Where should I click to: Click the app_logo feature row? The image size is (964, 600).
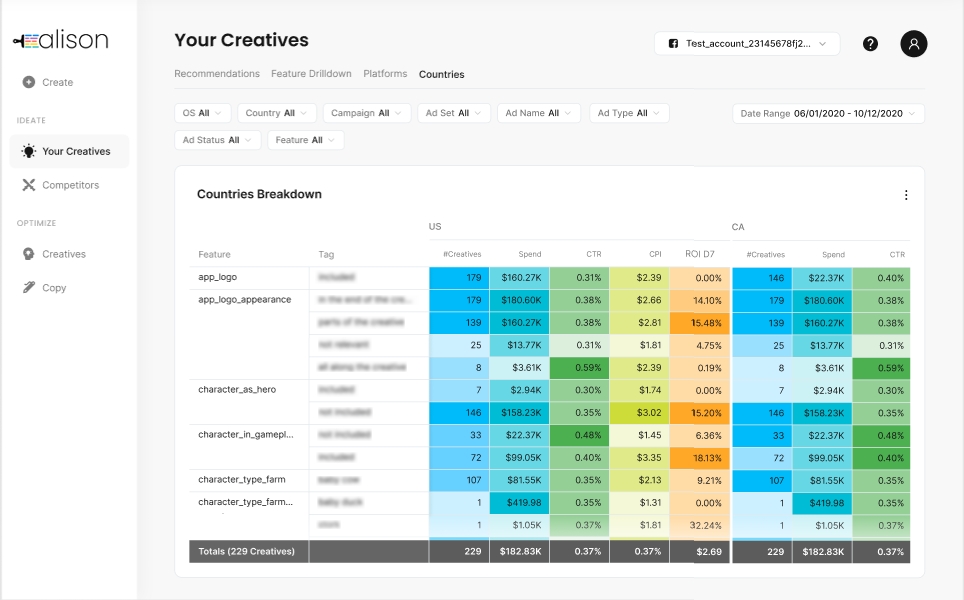[x=218, y=277]
